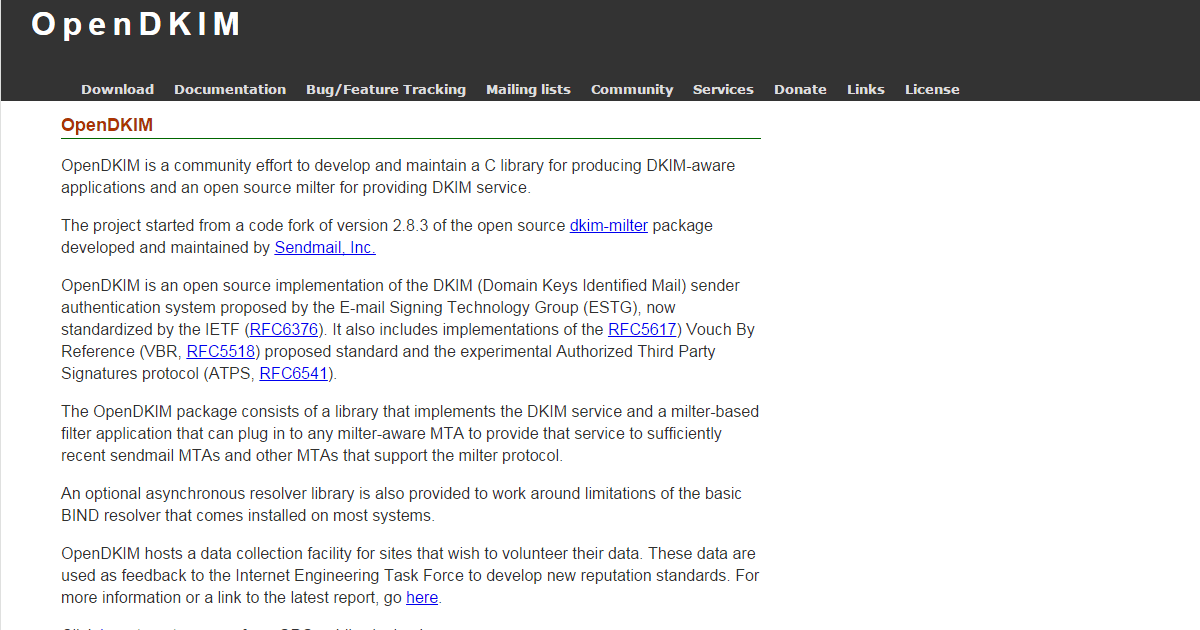Screen dimensions: 1200x630
Task: Open the RFC5617 reference link
Action: point(642,330)
